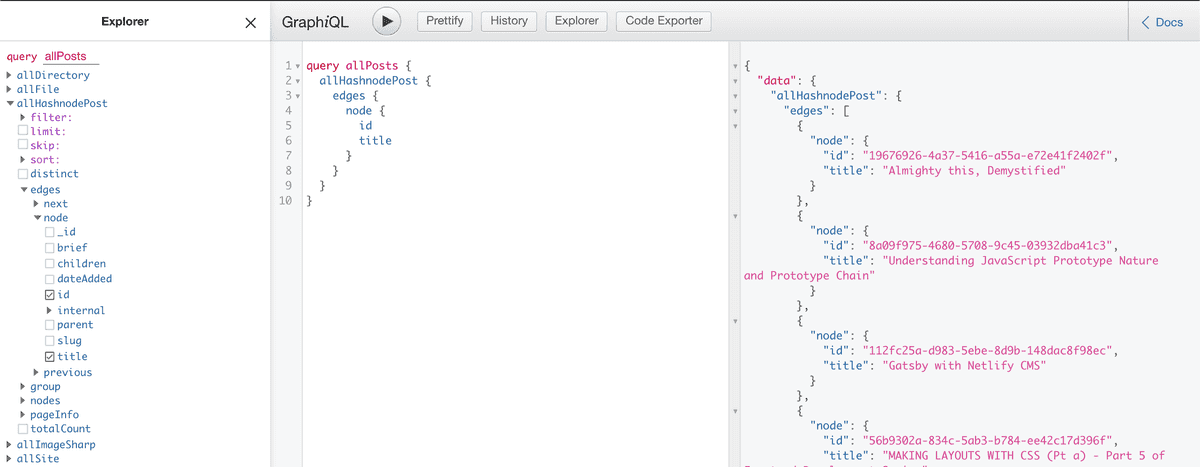Image resolution: width=1200 pixels, height=467 pixels.
Task: Check the totalCount field checkbox
Action: (23, 428)
